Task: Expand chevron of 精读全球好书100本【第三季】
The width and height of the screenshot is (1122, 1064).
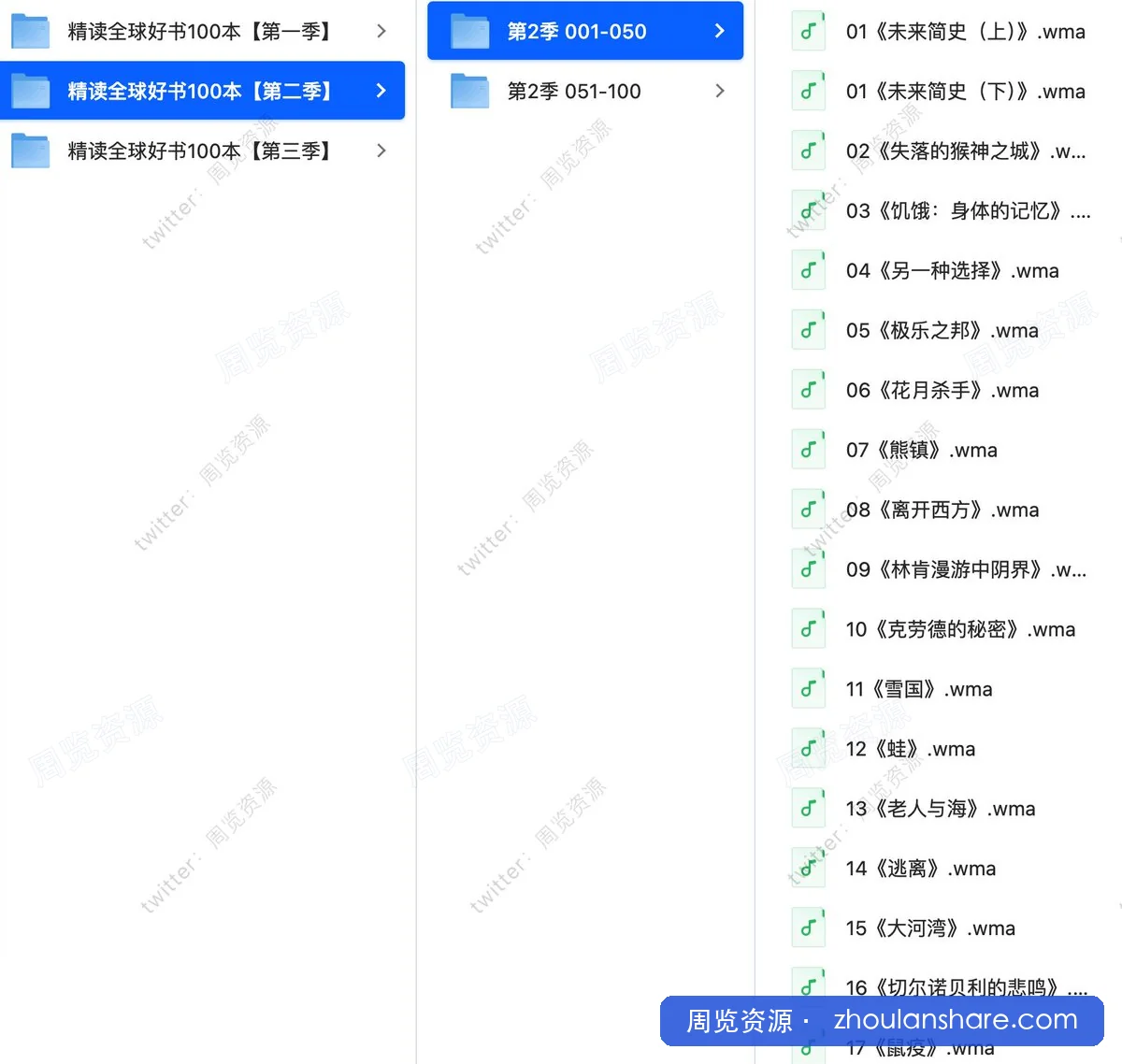Action: 381,151
